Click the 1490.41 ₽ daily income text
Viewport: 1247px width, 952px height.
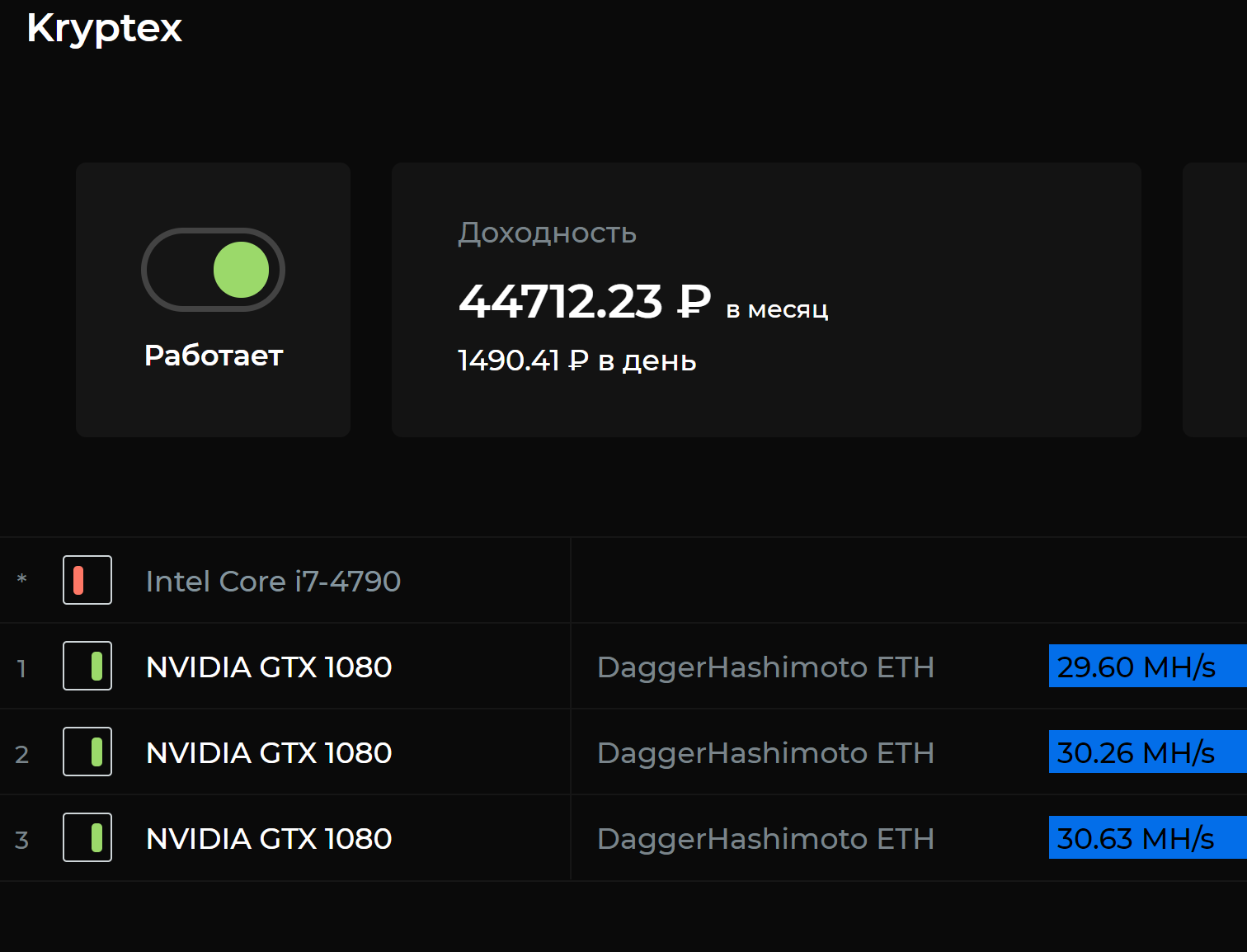(576, 361)
